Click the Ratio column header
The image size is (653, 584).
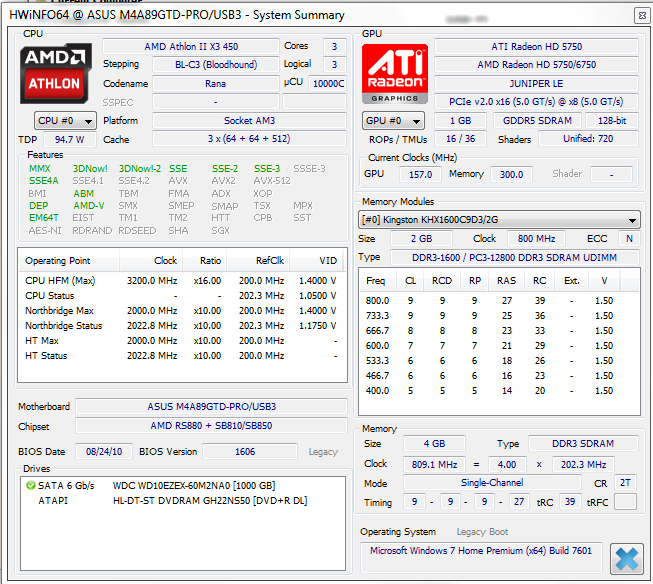tap(205, 261)
